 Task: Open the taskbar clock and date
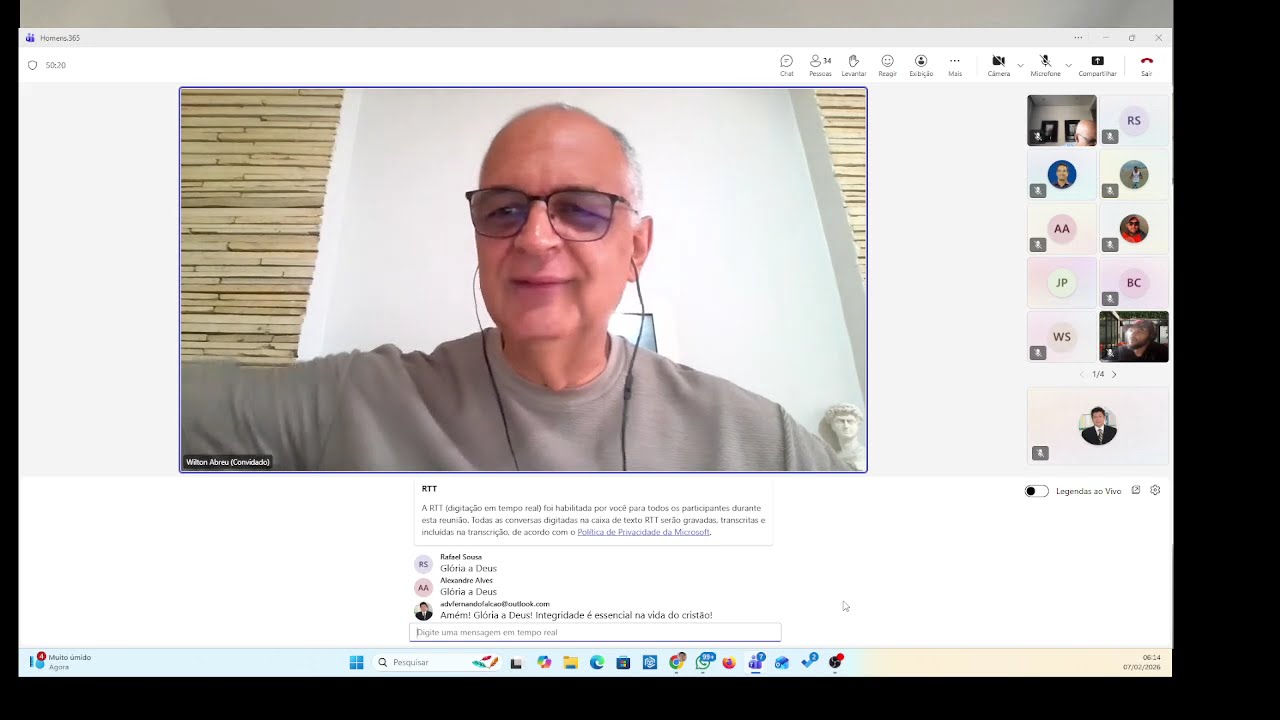click(x=1142, y=662)
